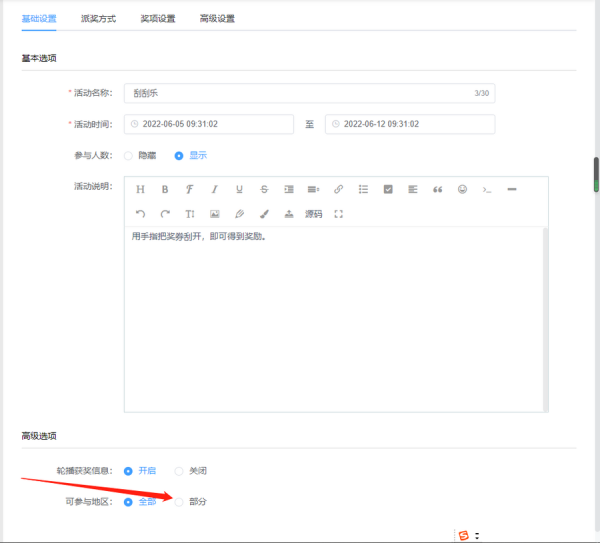
Task: Select 关闭 for carousel winner info
Action: pyautogui.click(x=191, y=471)
